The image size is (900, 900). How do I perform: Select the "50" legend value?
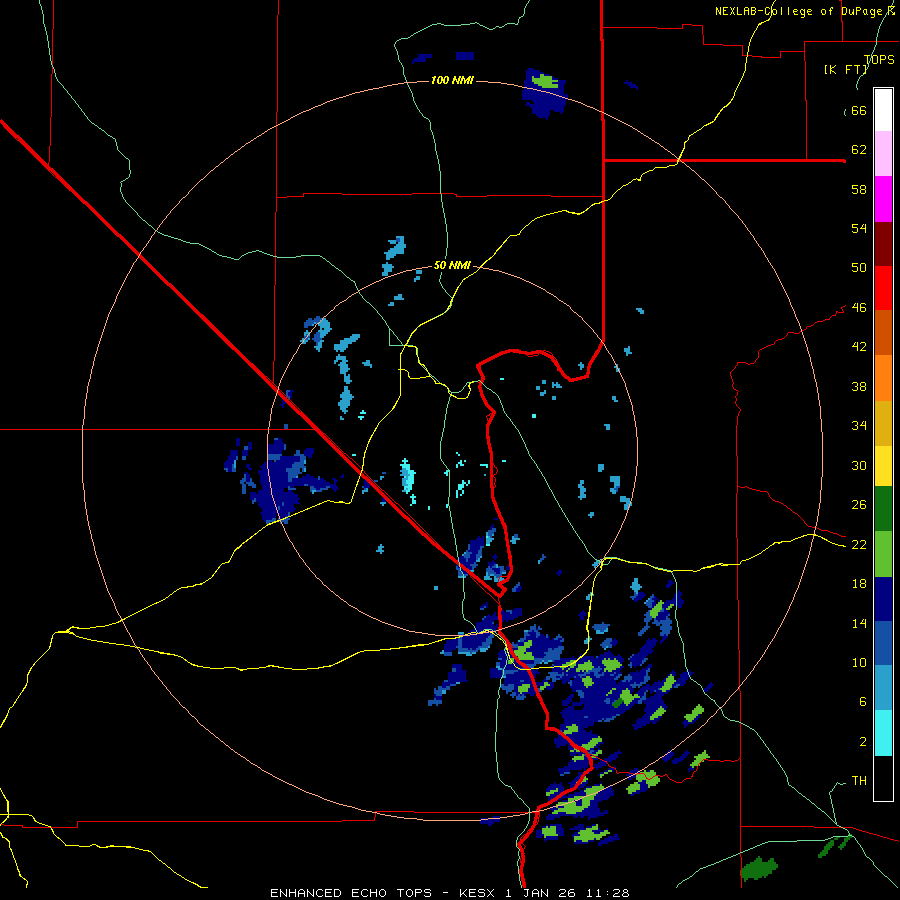point(859,267)
